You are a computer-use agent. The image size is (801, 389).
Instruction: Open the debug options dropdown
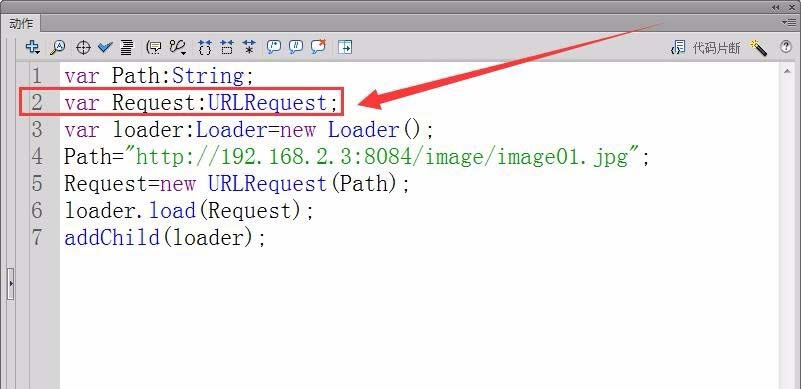click(178, 48)
